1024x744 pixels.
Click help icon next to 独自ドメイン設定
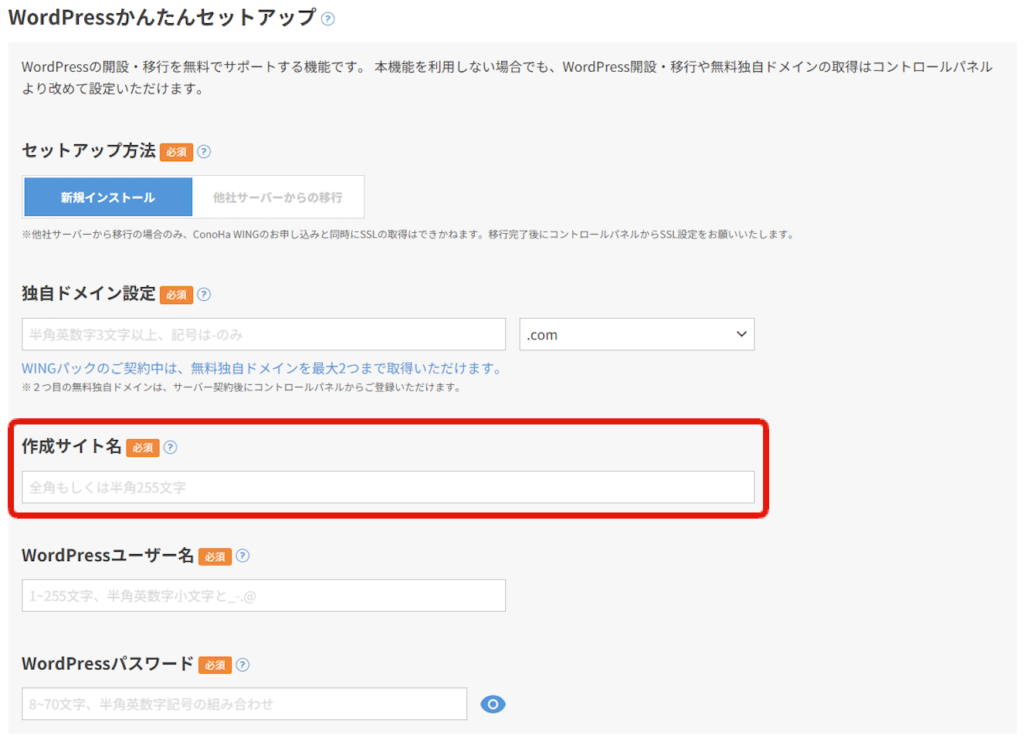pos(204,295)
